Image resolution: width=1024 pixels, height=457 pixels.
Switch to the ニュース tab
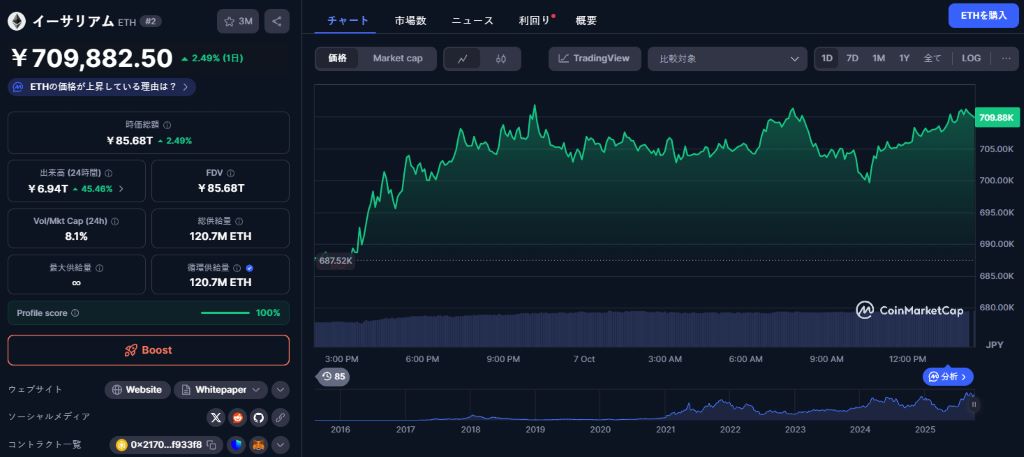(x=472, y=20)
